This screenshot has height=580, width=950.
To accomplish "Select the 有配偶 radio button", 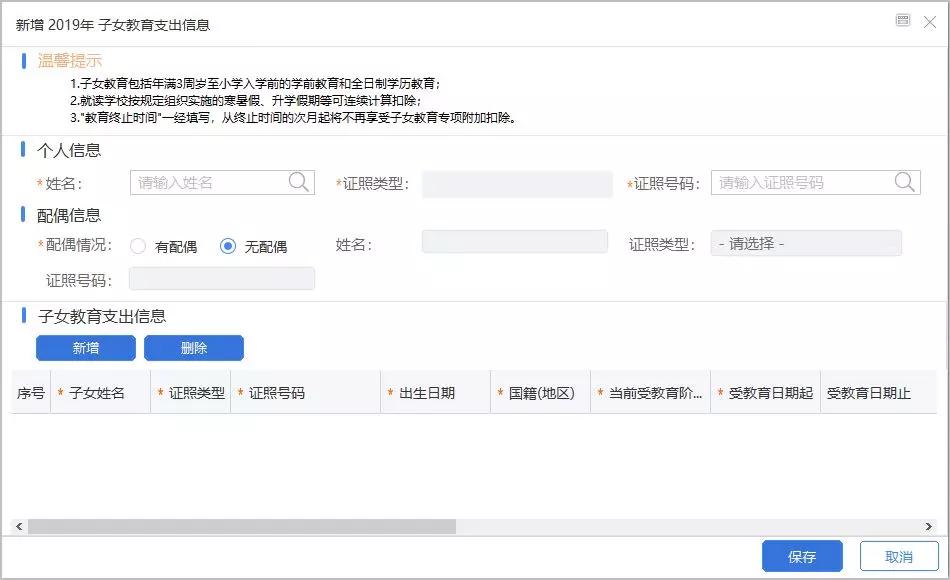I will click(138, 246).
